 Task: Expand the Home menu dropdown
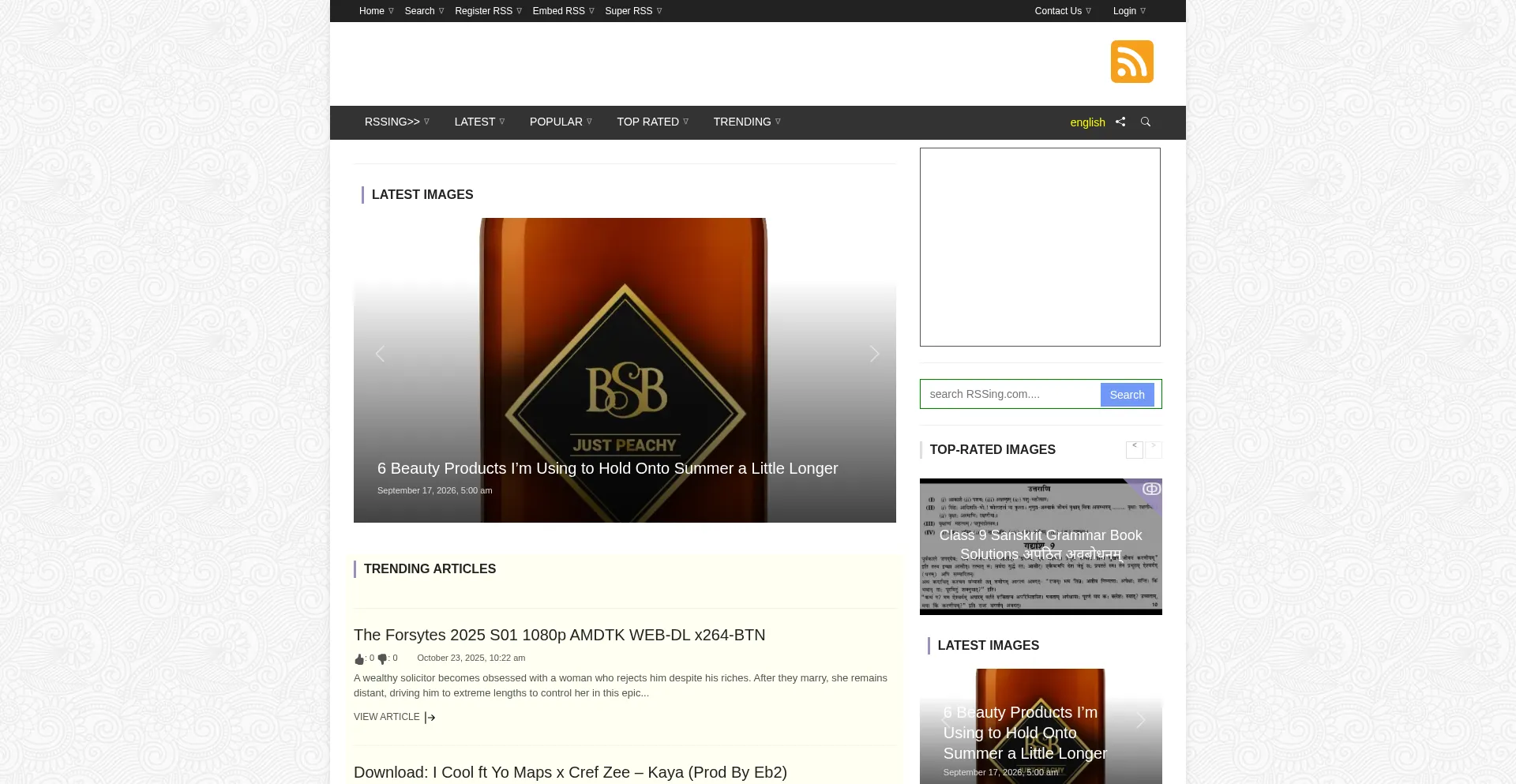tap(376, 11)
